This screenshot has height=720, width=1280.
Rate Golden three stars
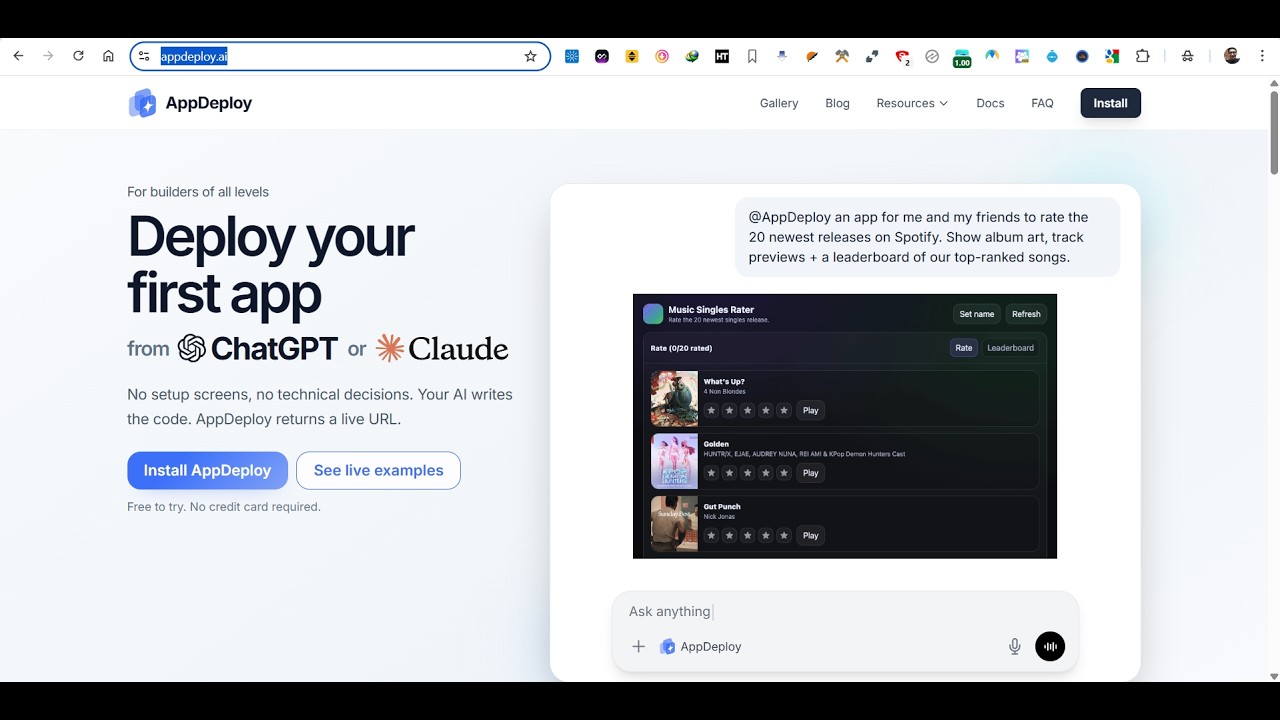pyautogui.click(x=748, y=473)
